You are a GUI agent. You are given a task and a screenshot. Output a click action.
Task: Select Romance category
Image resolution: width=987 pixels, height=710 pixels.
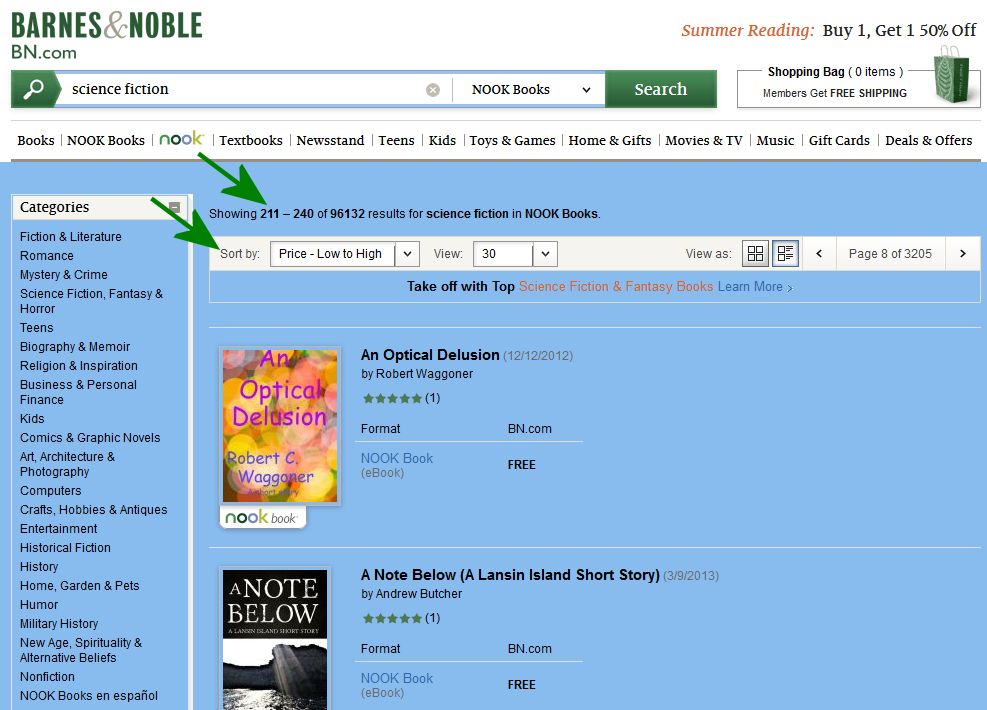tap(47, 256)
